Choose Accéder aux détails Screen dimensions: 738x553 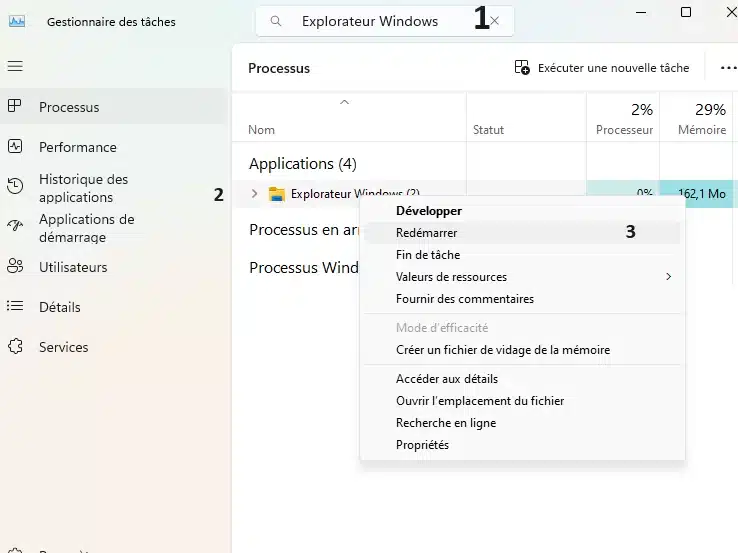point(522,379)
